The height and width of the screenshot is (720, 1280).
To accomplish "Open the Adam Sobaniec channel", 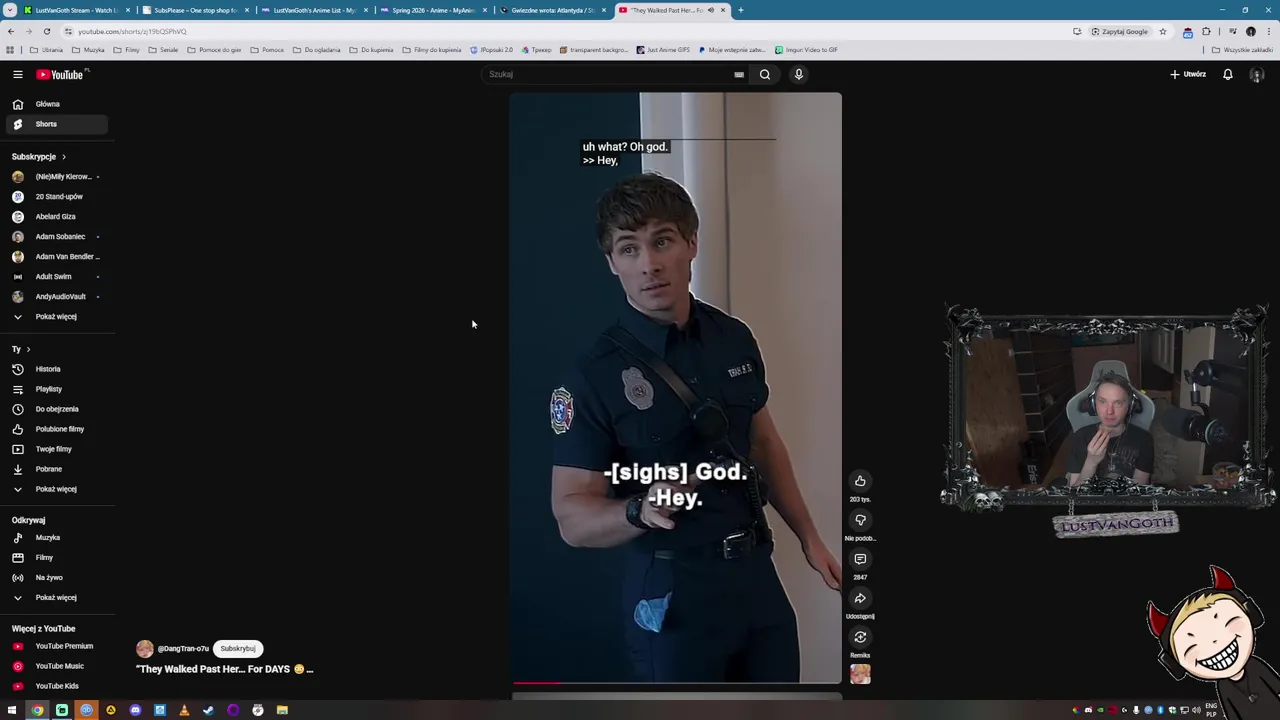I will [x=56, y=237].
